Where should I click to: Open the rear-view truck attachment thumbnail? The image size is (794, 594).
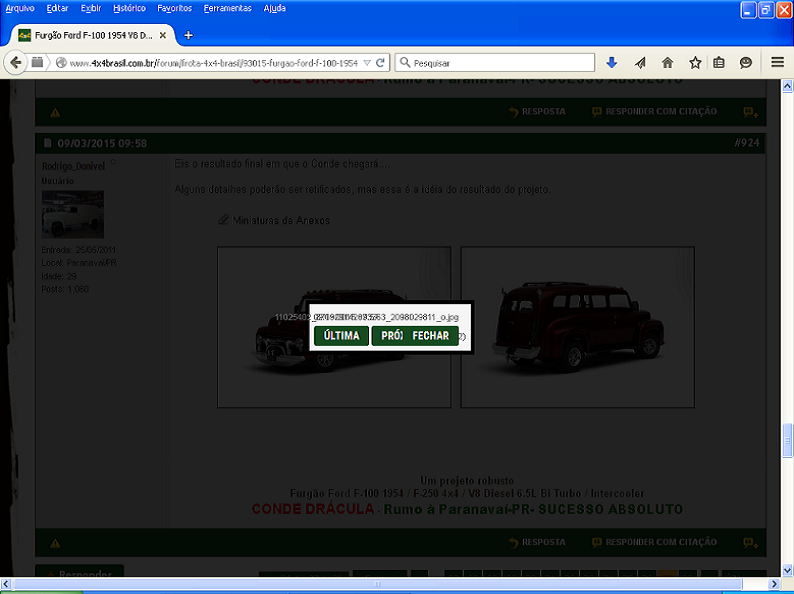click(x=577, y=327)
